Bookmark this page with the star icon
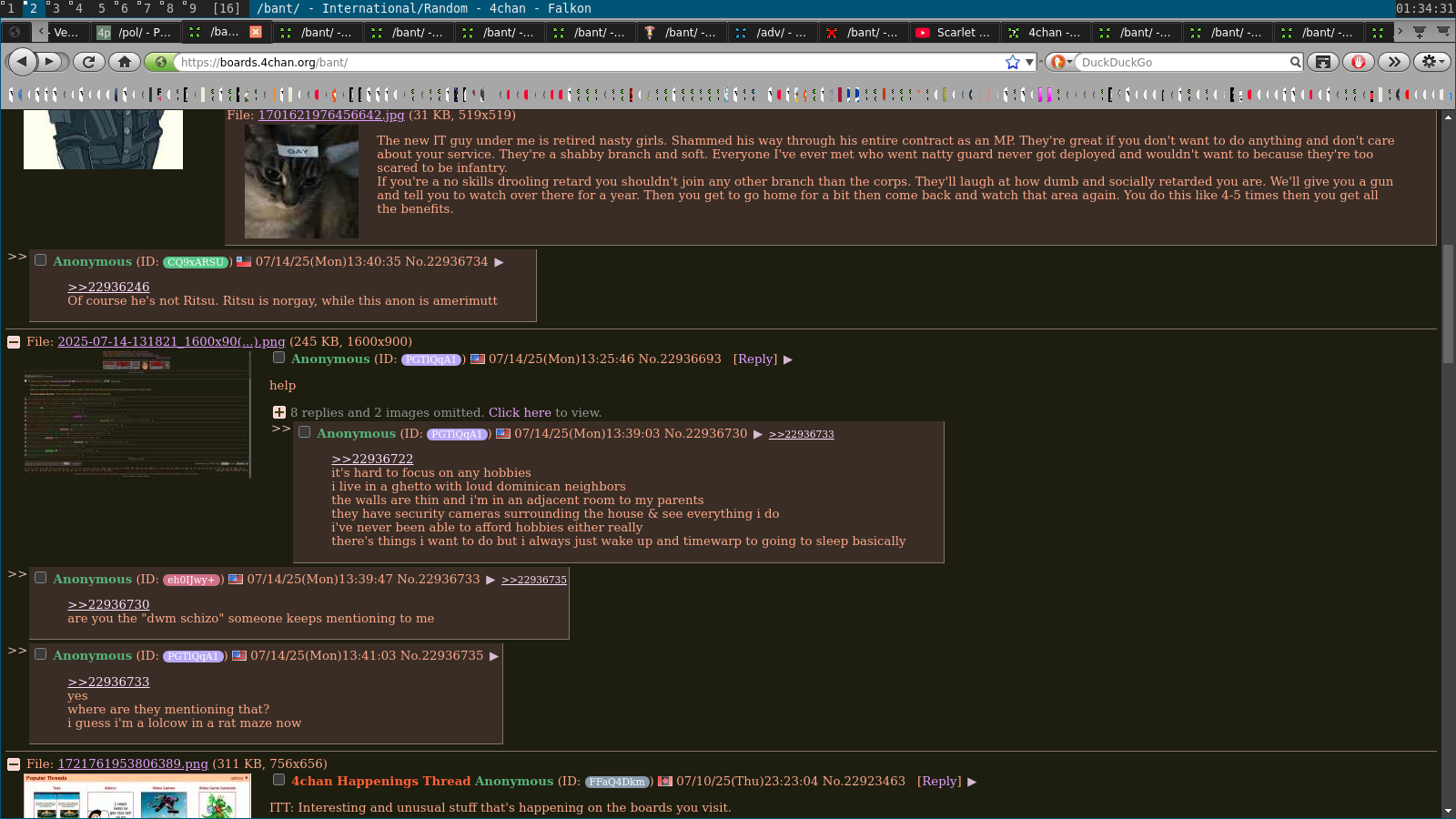Viewport: 1456px width, 819px height. 1013,62
